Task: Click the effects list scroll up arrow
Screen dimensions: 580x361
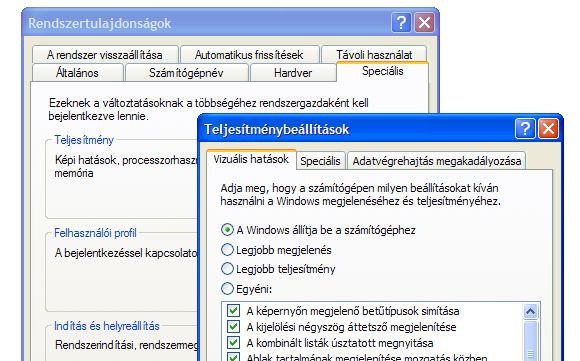Action: [x=530, y=311]
